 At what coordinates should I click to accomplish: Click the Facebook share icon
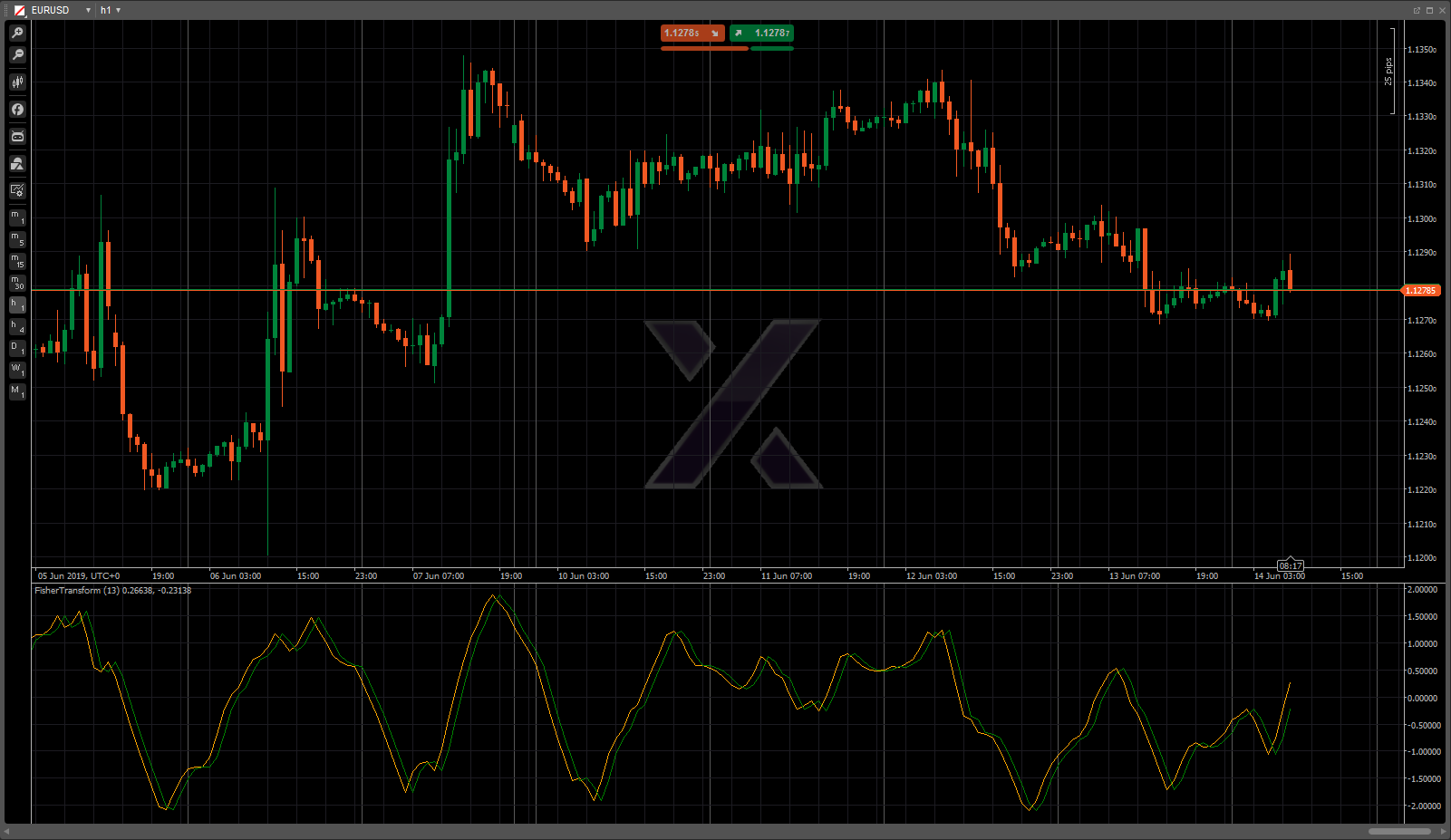pos(17,110)
